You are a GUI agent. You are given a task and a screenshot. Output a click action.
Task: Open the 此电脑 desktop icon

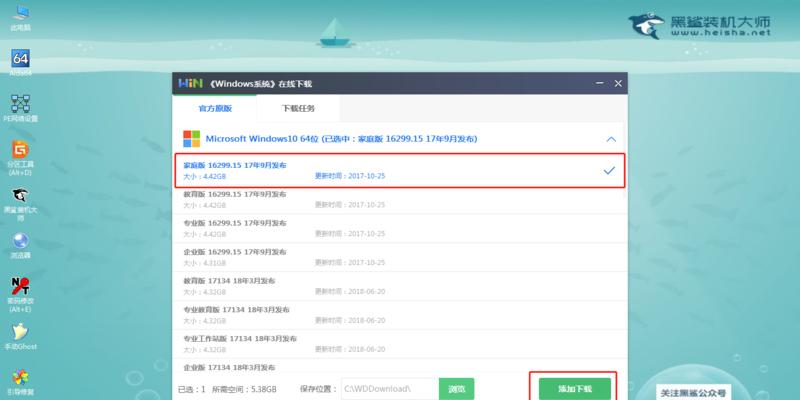(20, 16)
